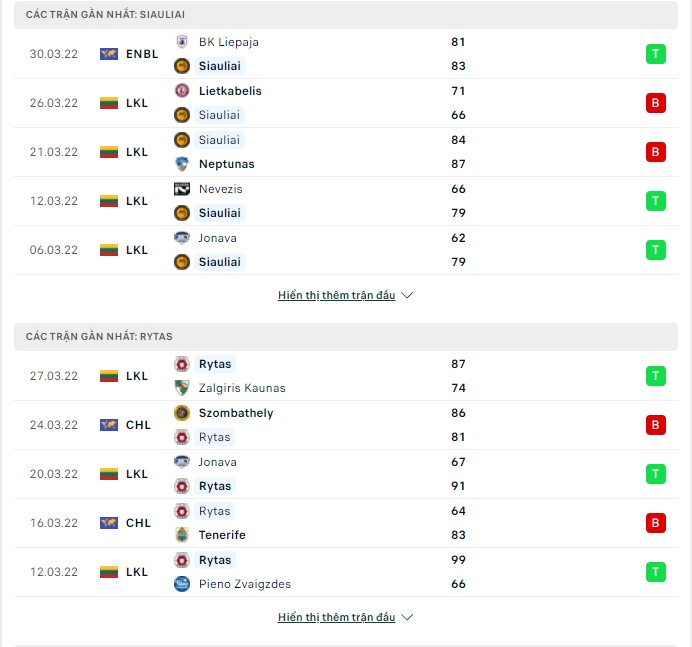This screenshot has width=692, height=647.
Task: Expand more Rytas matches via the chevron
Action: pyautogui.click(x=407, y=617)
